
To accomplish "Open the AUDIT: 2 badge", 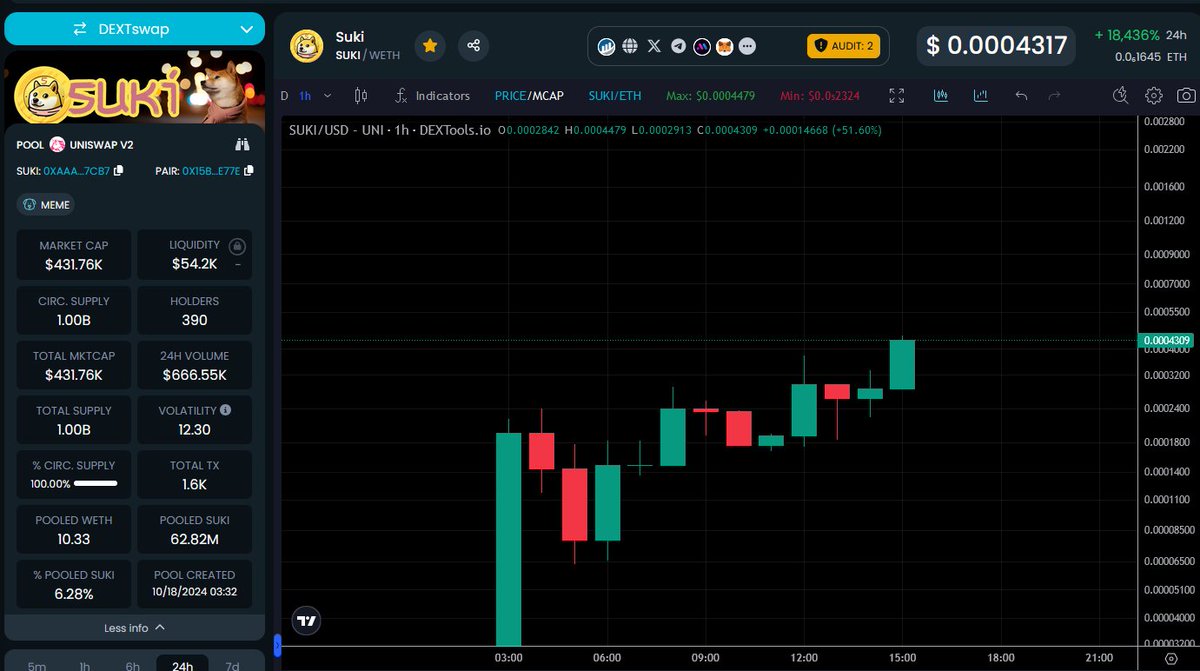I will [843, 46].
